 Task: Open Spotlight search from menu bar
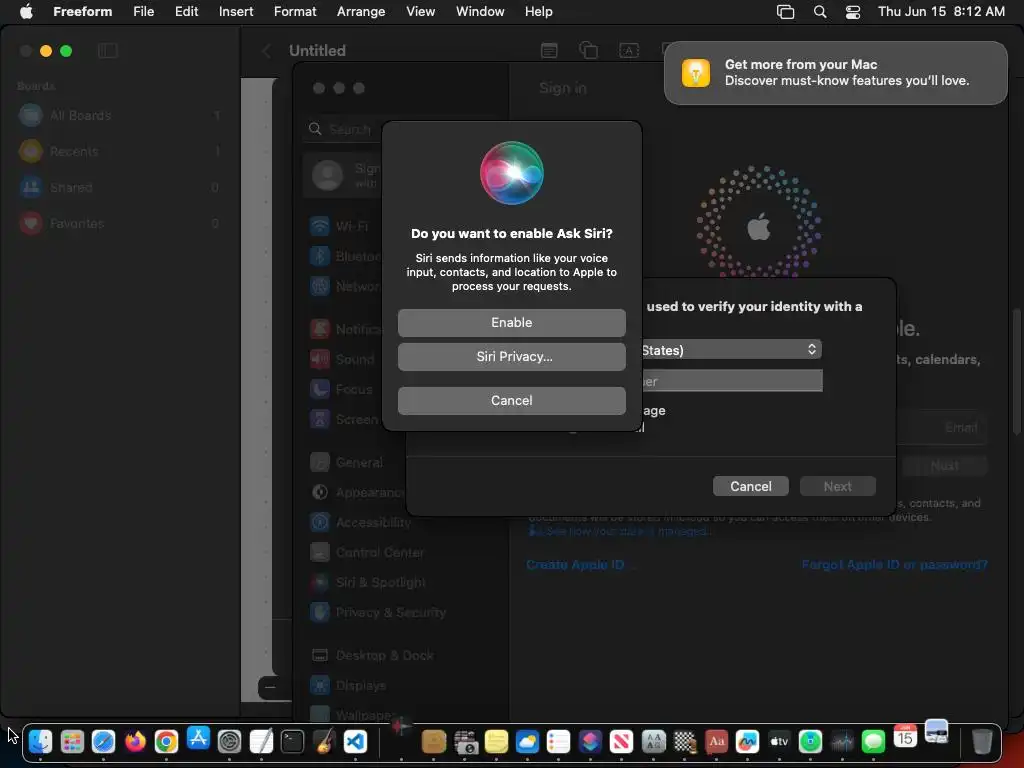(820, 12)
